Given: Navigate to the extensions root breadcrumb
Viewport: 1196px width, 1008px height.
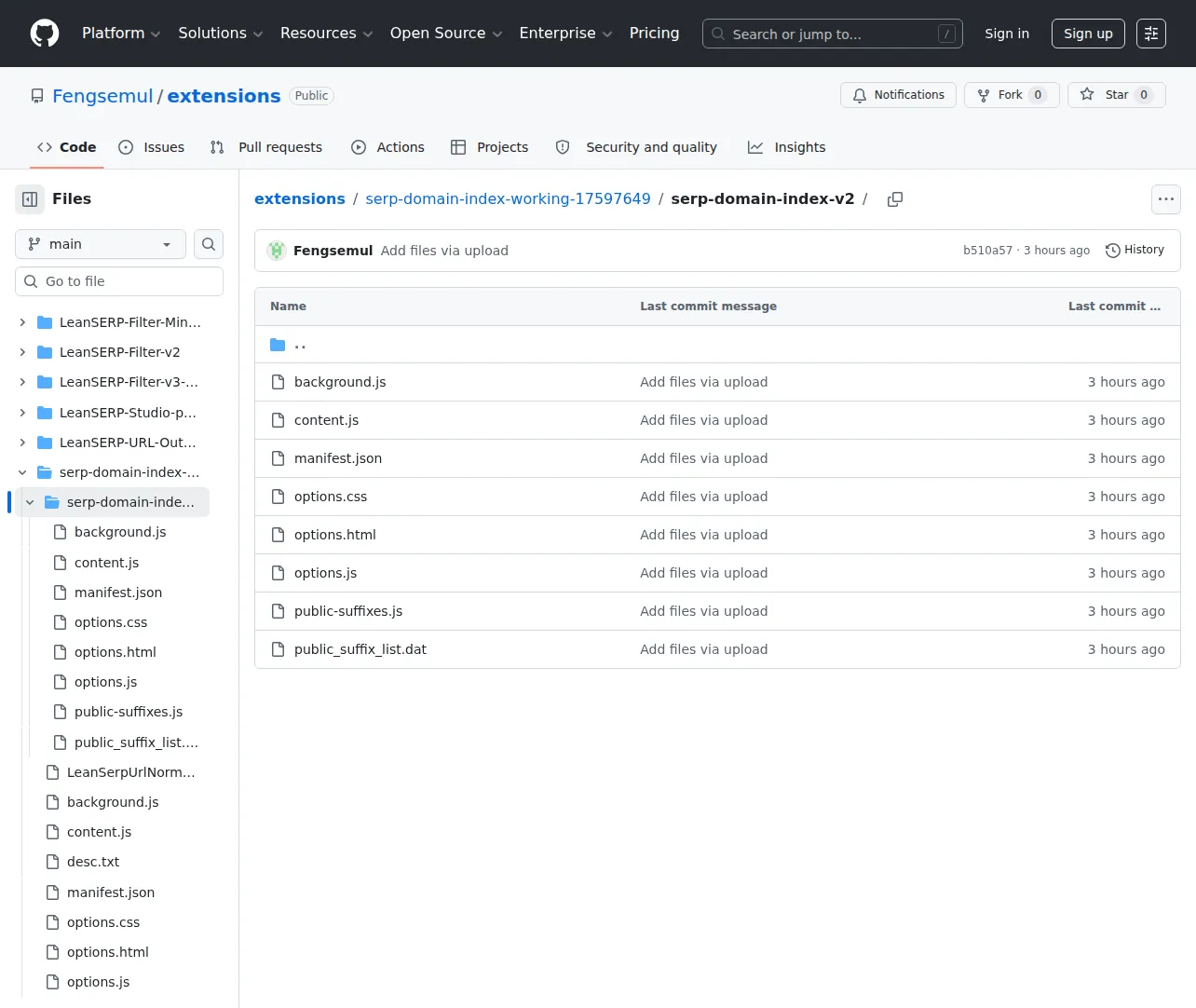Looking at the screenshot, I should [300, 199].
